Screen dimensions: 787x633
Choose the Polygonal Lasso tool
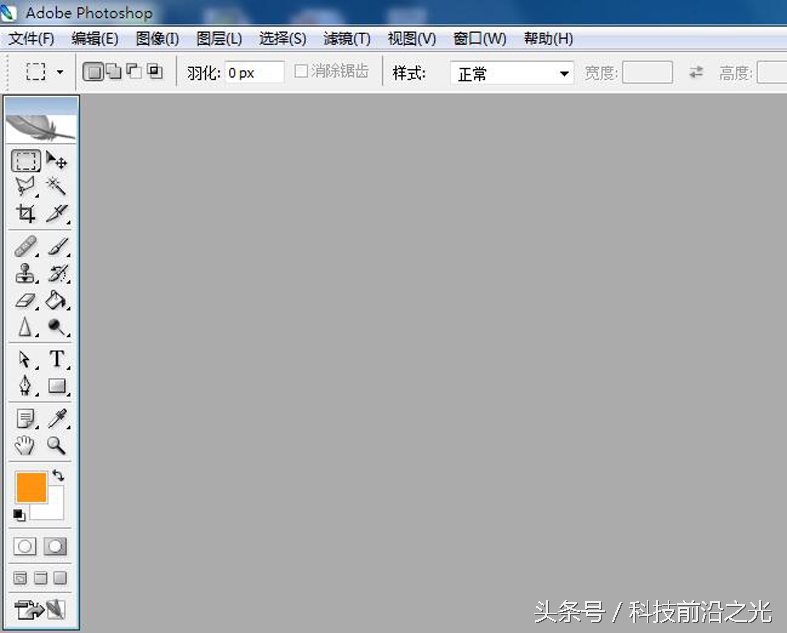point(26,186)
